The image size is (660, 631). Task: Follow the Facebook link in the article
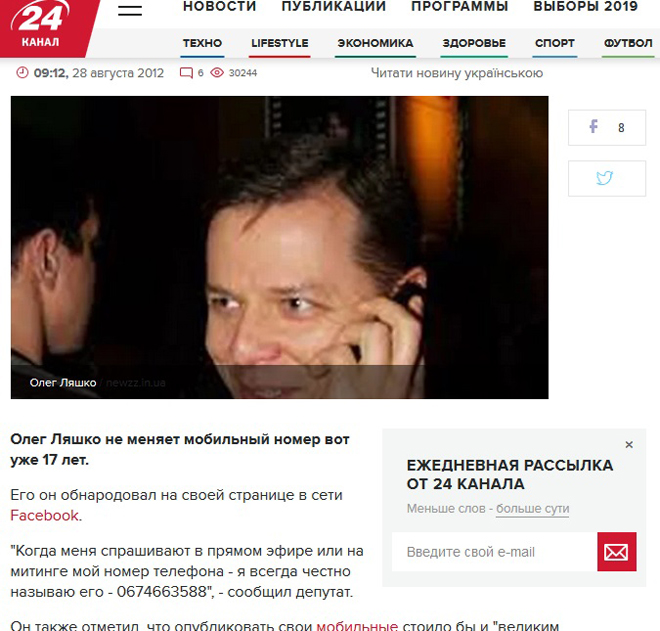pos(45,515)
